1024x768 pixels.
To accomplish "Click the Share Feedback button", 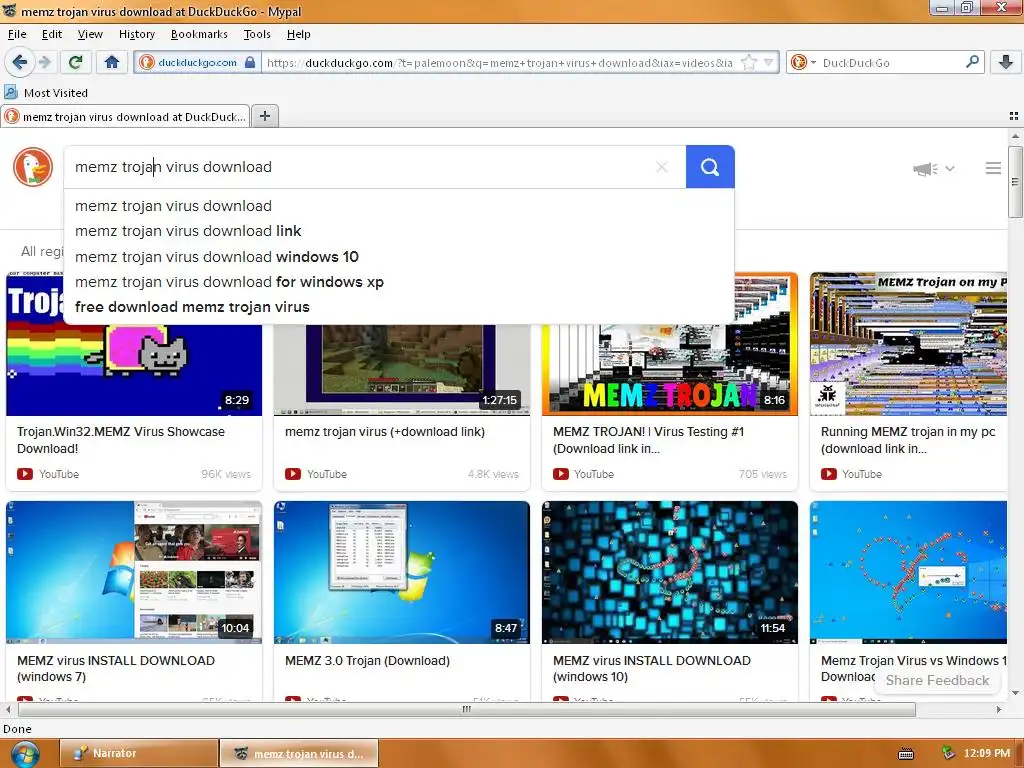I will [937, 680].
